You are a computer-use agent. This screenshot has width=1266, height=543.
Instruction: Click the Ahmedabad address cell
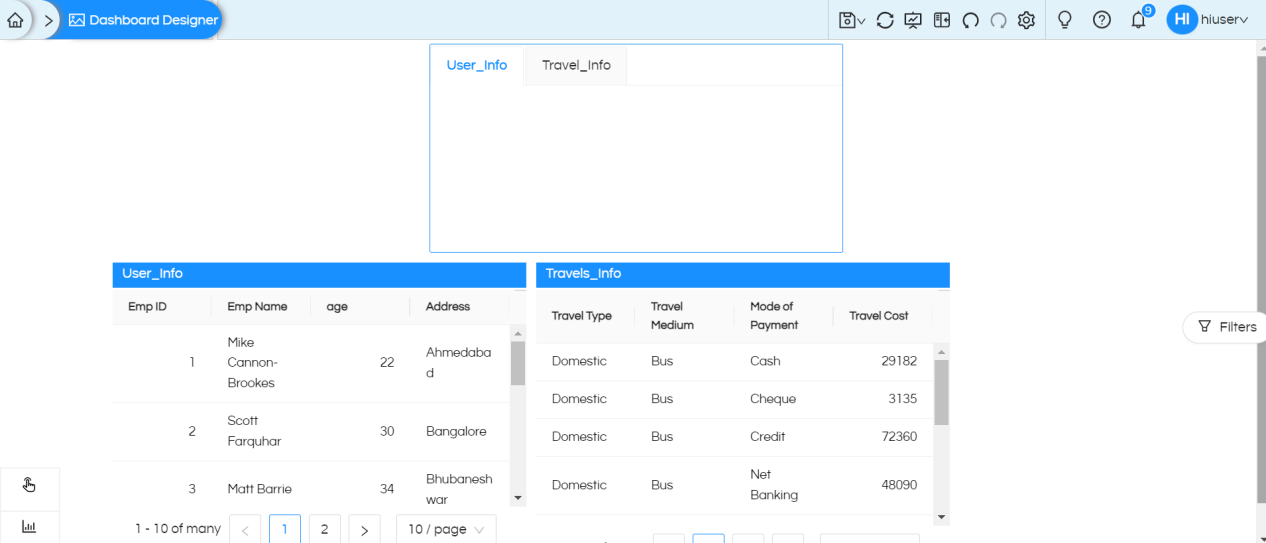pyautogui.click(x=459, y=363)
